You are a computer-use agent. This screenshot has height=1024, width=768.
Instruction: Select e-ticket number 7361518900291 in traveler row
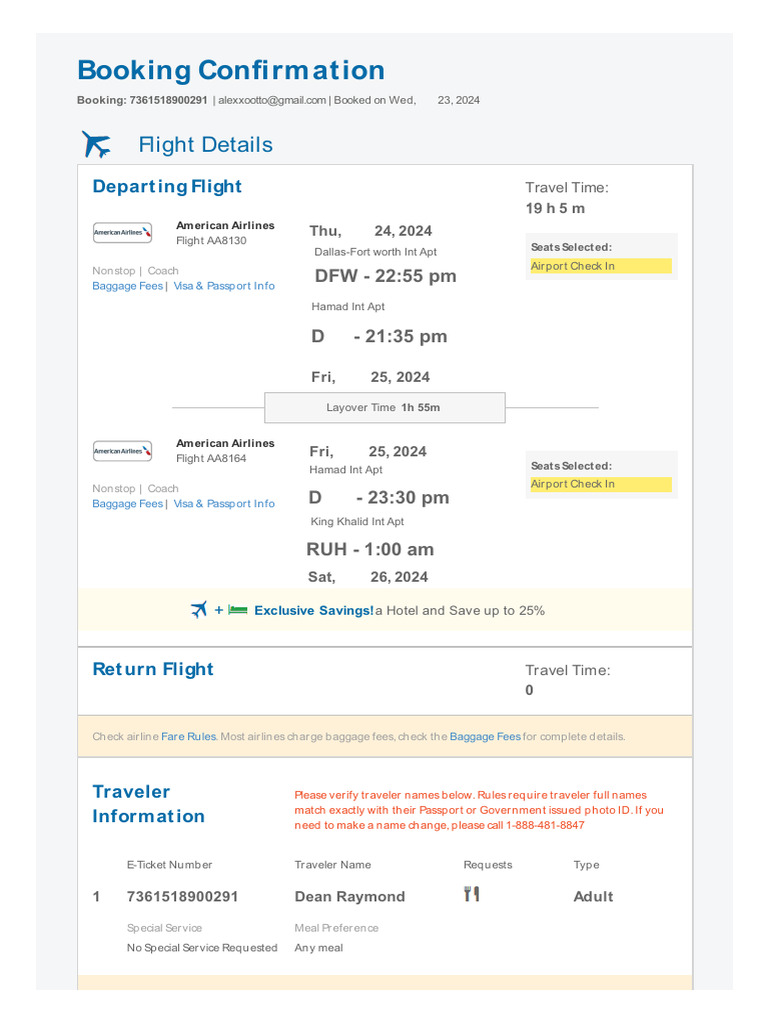coord(182,896)
